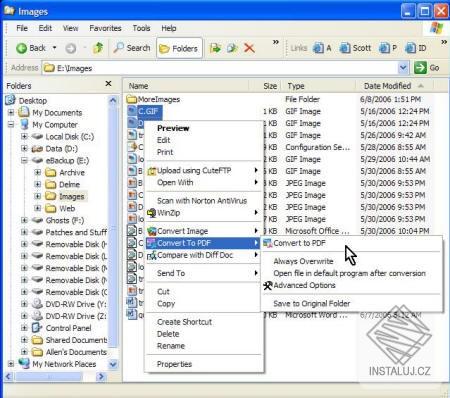
Task: Select DVD-RW Drive (Y:) icon
Action: (x=37, y=304)
